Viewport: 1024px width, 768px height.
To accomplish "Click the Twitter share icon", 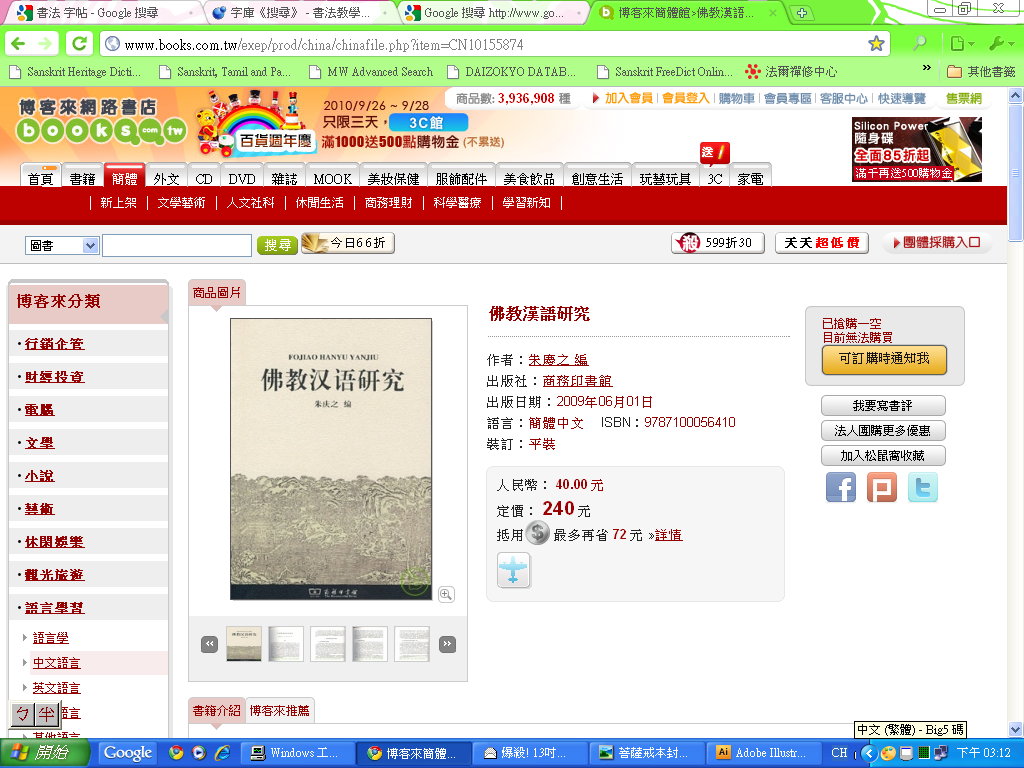I will (x=923, y=487).
